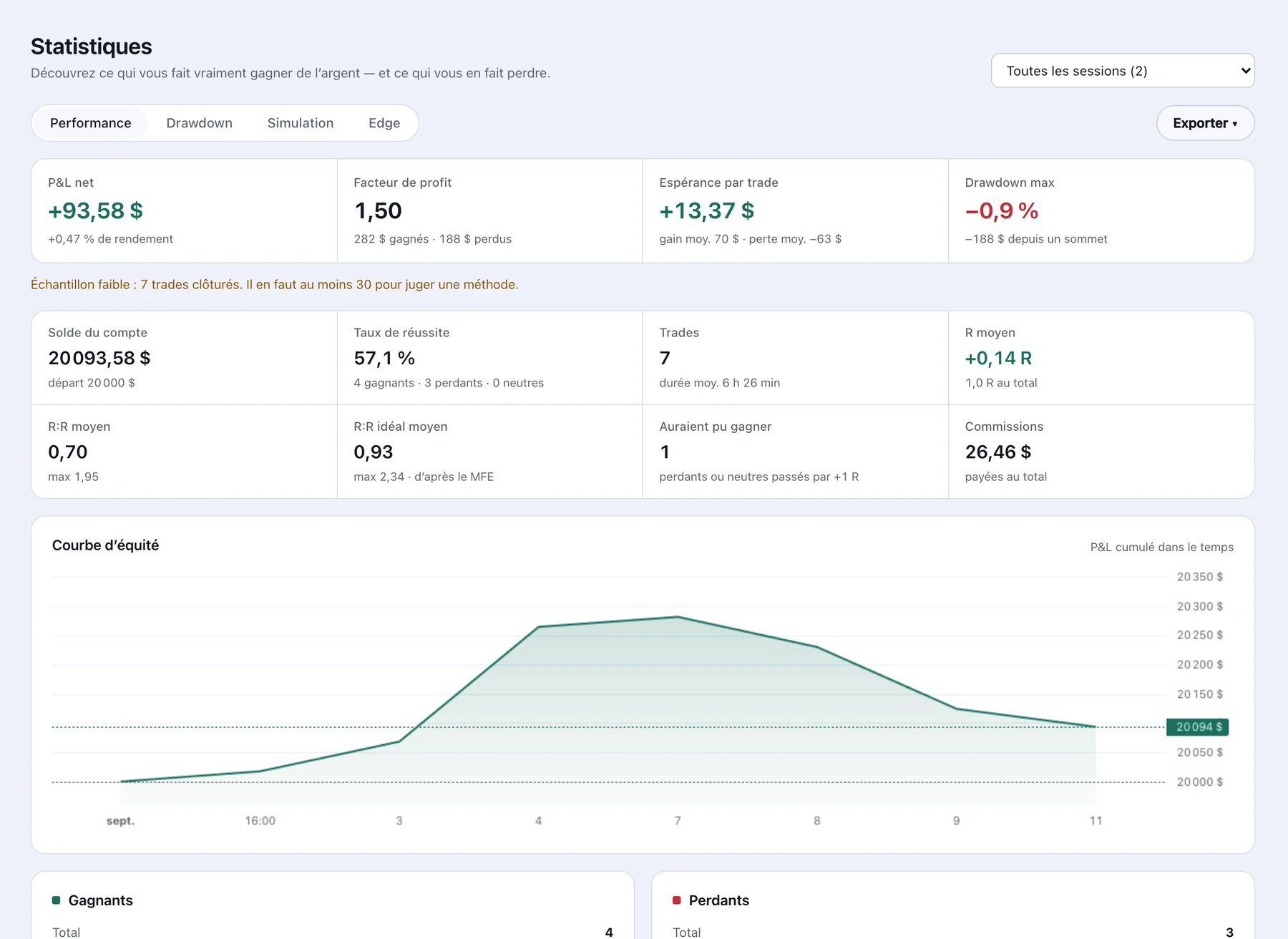Click the Espérance par trade value +13,37 $

coord(706,211)
